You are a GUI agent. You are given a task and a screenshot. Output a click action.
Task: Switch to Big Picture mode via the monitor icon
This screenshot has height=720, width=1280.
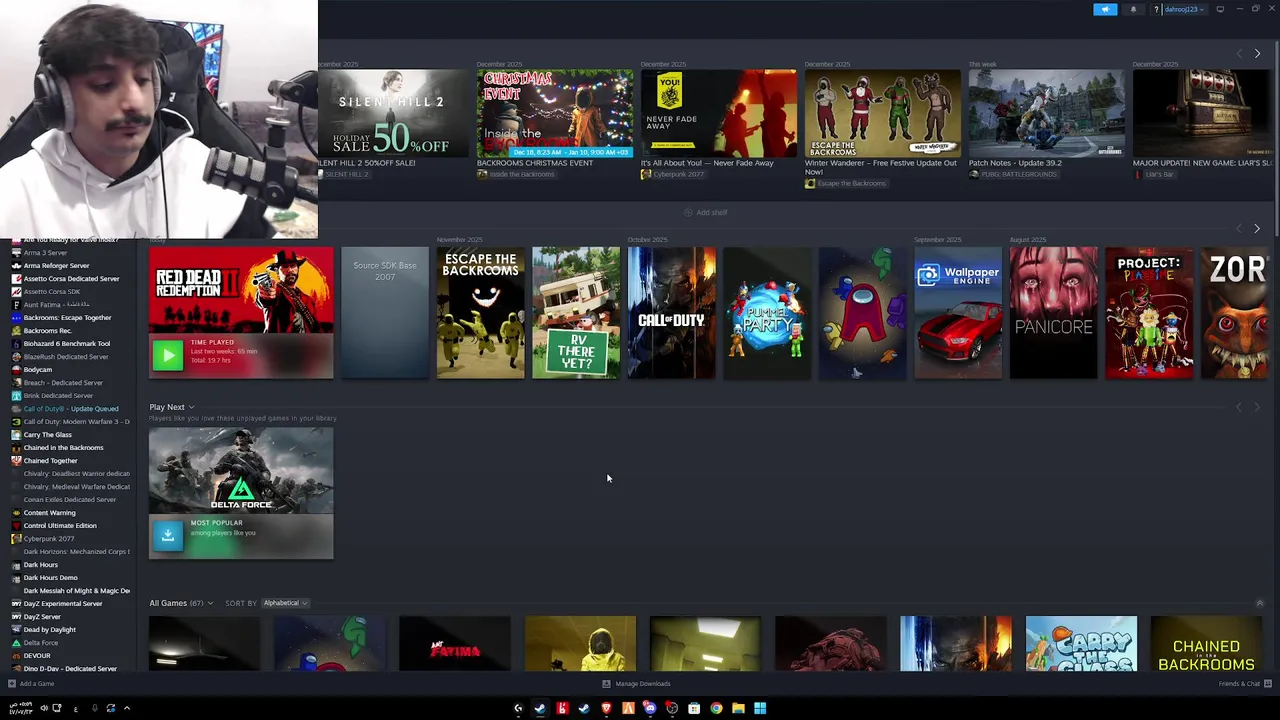pos(1220,9)
